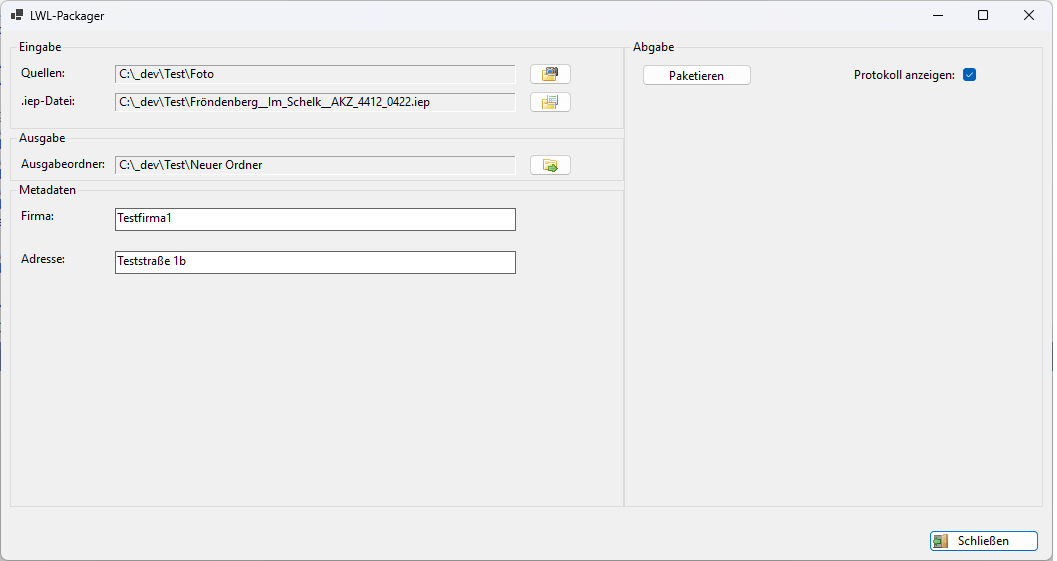The height and width of the screenshot is (561, 1057).
Task: Uncheck the Protokoll anzeigen checkbox
Action: pyautogui.click(x=969, y=75)
